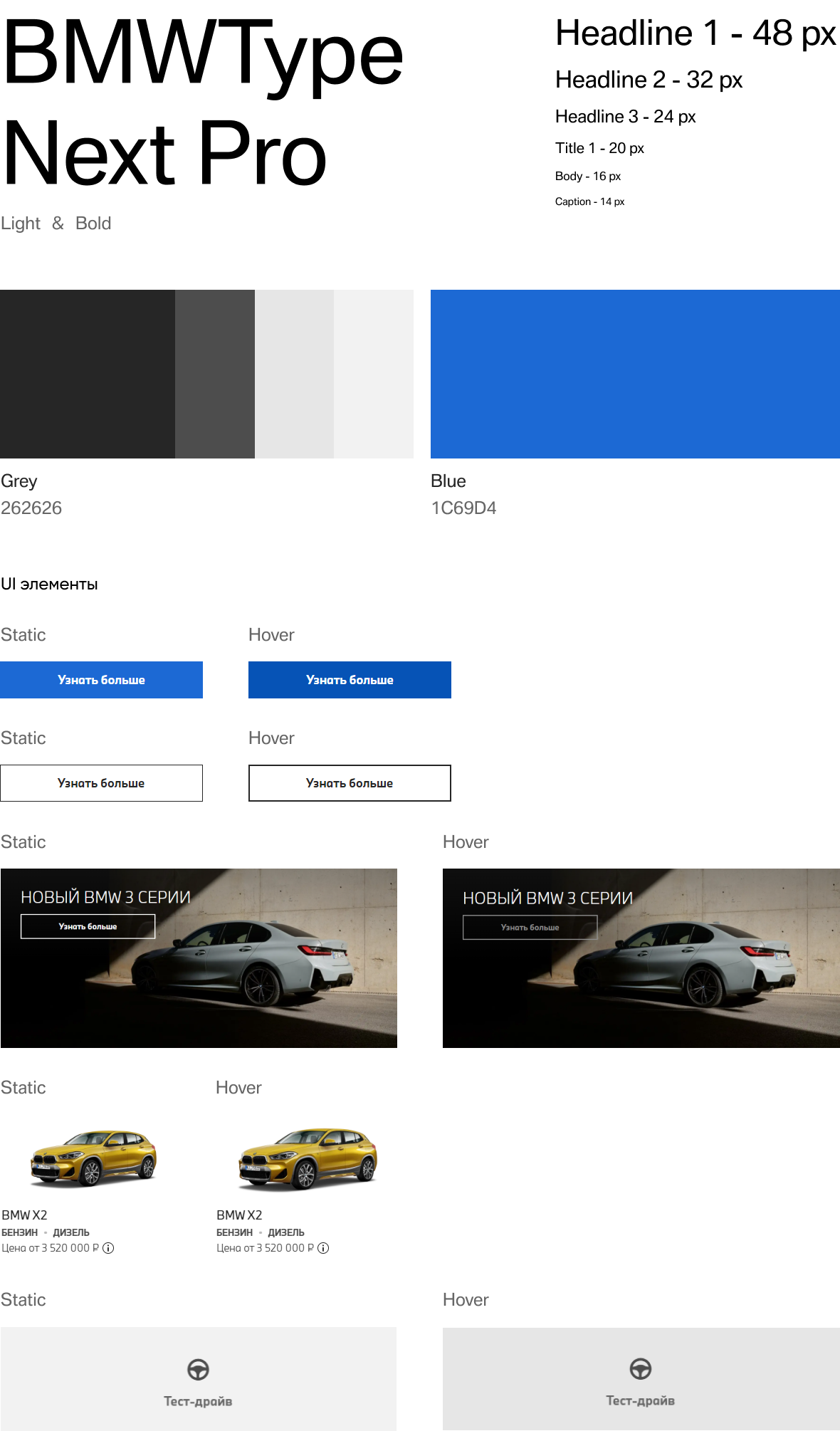This screenshot has height=1431, width=840.
Task: Select the darkest grey 262626 swatch
Action: click(88, 374)
